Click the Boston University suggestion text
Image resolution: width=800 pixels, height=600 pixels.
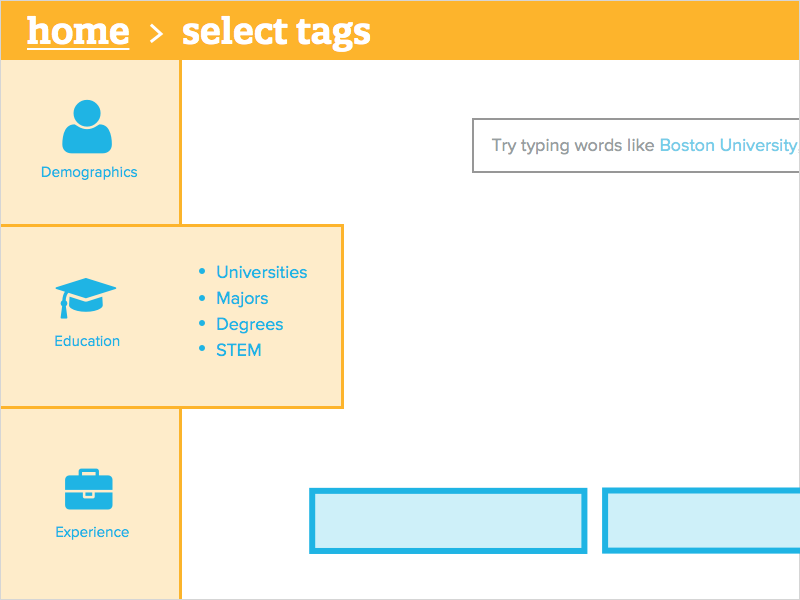click(x=728, y=145)
